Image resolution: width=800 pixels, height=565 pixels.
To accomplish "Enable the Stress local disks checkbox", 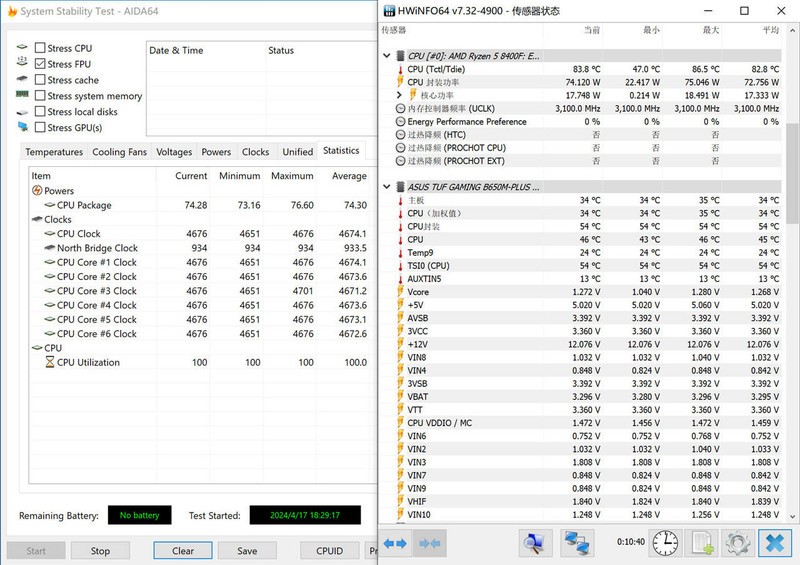I will coord(40,111).
